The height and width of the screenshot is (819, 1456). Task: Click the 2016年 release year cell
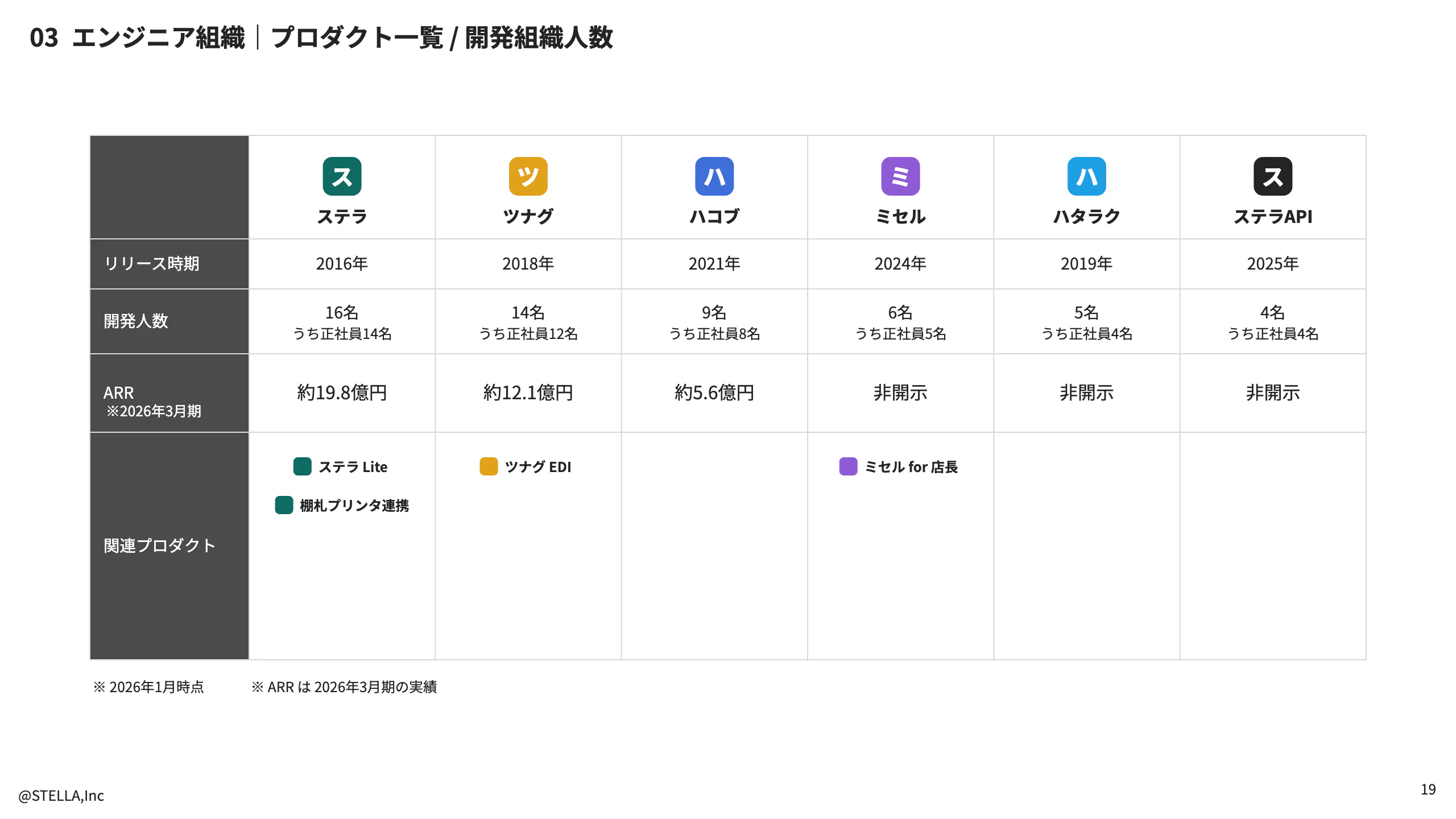point(342,264)
